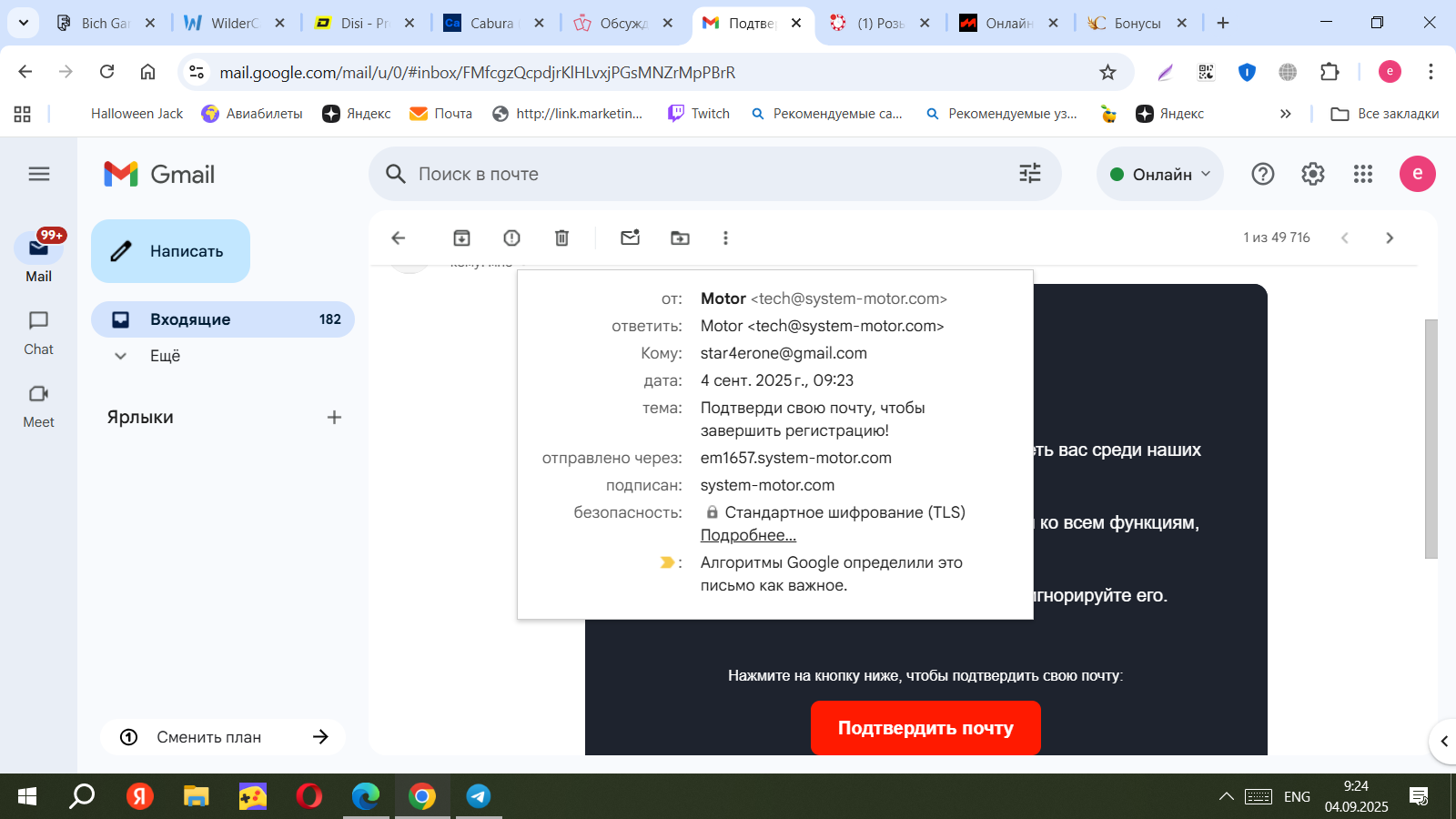The image size is (1456, 819).
Task: Click the mail search field
Action: (714, 174)
